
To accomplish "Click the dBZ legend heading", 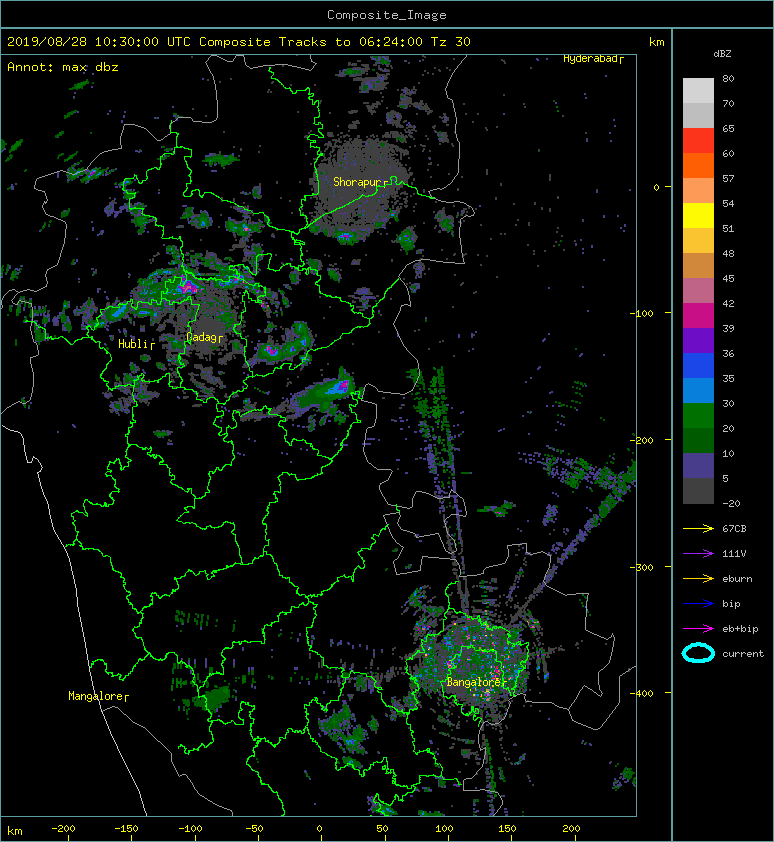I will point(722,54).
